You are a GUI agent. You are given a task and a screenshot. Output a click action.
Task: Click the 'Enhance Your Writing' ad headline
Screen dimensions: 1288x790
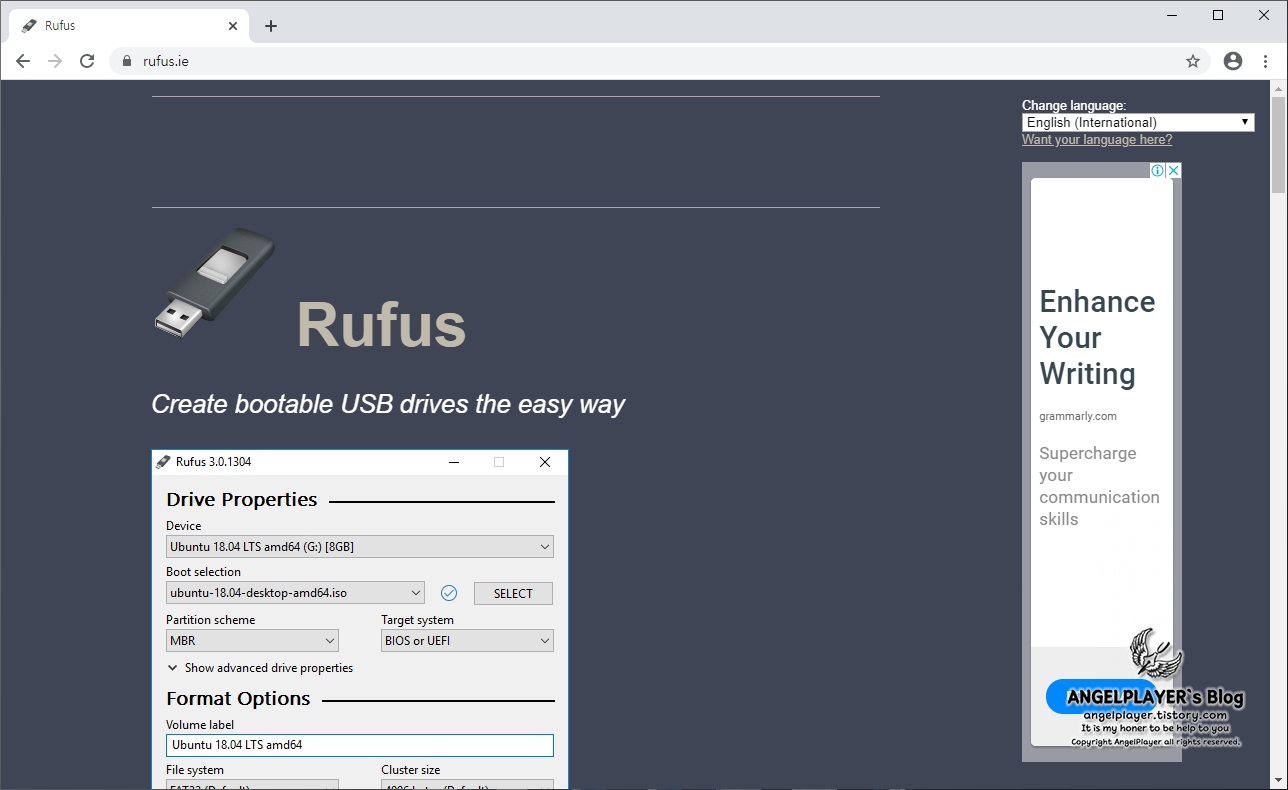pyautogui.click(x=1097, y=338)
